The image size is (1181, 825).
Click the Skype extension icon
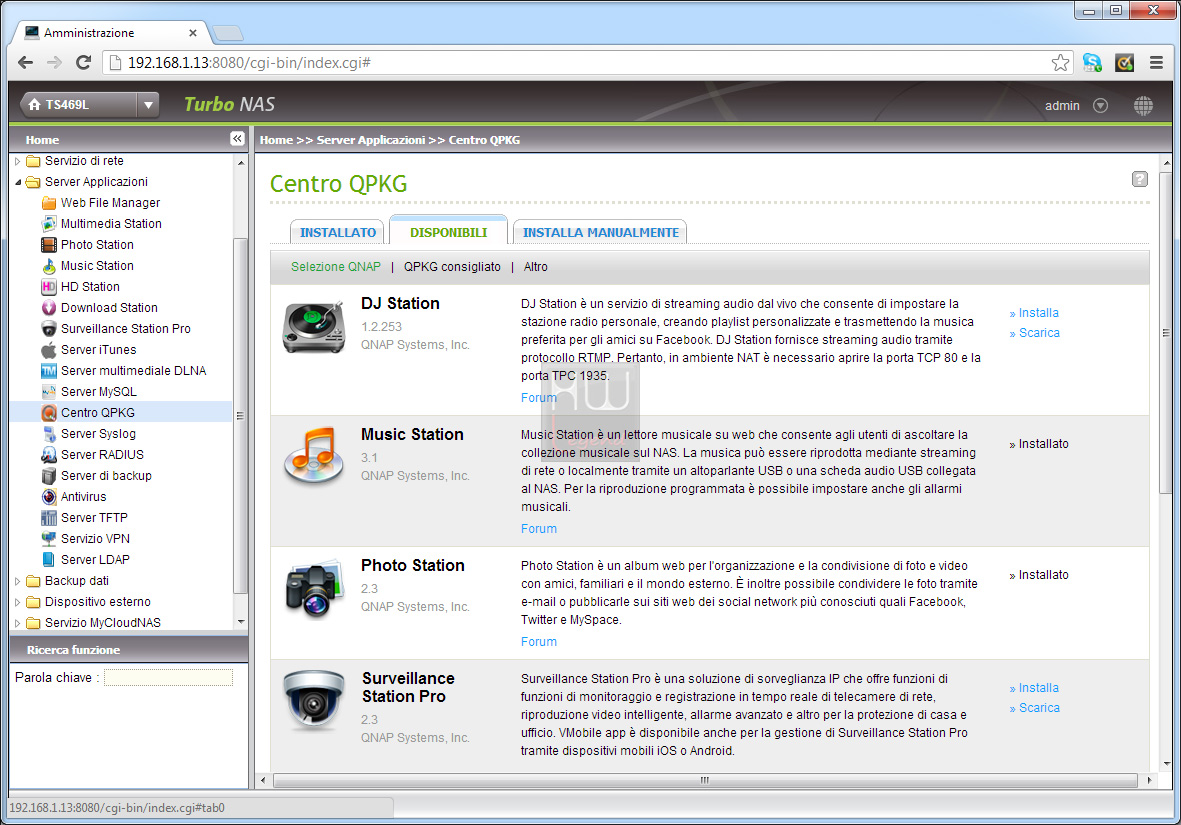click(x=1092, y=63)
